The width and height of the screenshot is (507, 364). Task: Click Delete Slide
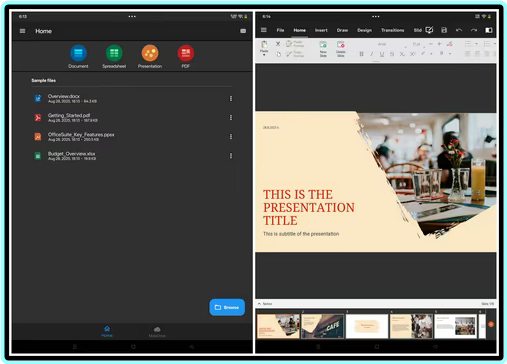(341, 49)
